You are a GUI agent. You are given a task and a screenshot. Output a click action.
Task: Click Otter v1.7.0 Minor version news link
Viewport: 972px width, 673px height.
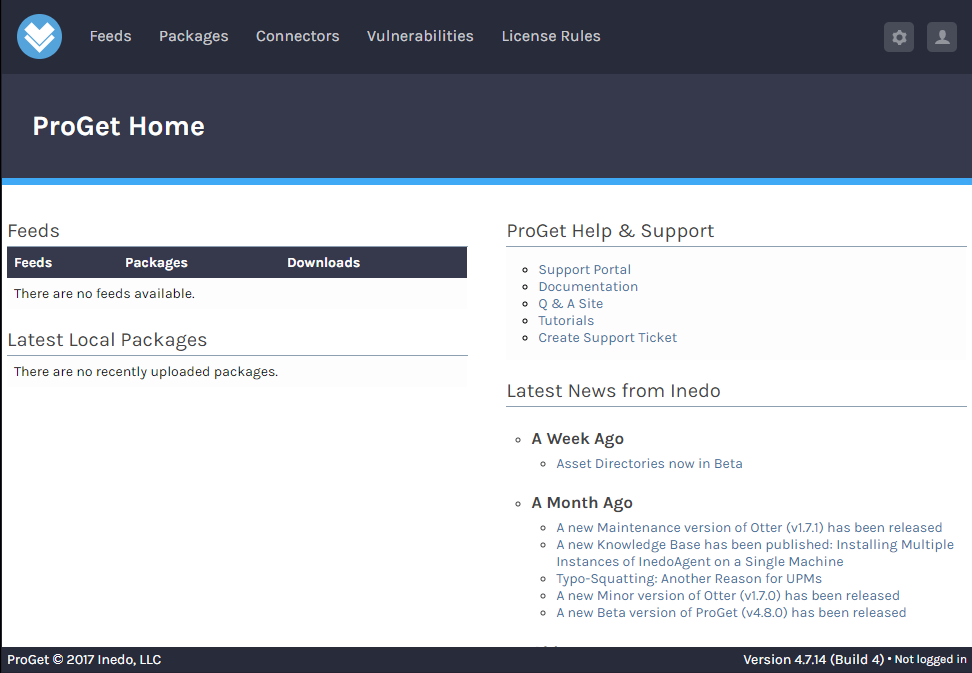click(727, 596)
